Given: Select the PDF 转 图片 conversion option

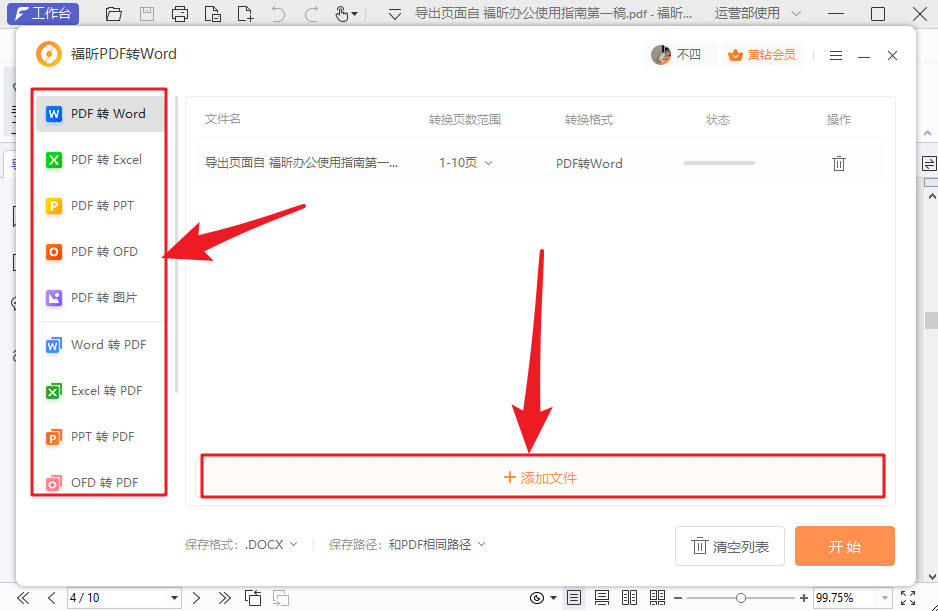Looking at the screenshot, I should tap(99, 297).
